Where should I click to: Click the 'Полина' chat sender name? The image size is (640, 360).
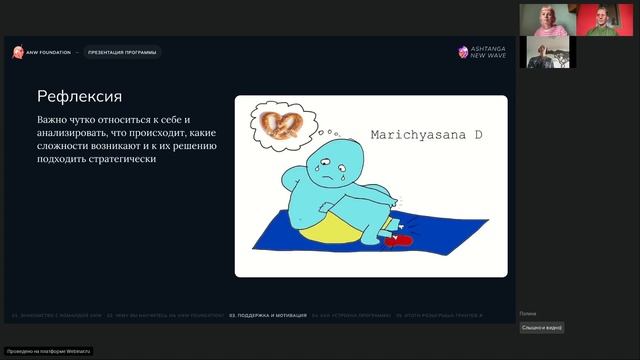528,314
